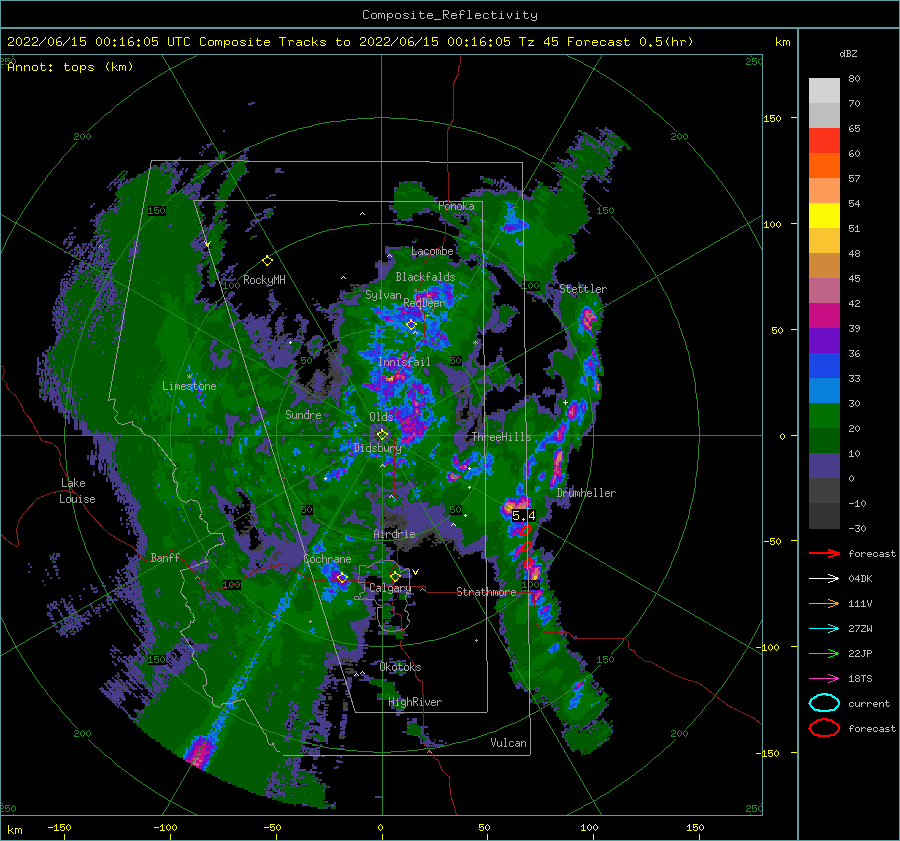The image size is (900, 841).
Task: Click the 2022/06/15 00:16:05 UTC header line
Action: (x=350, y=42)
